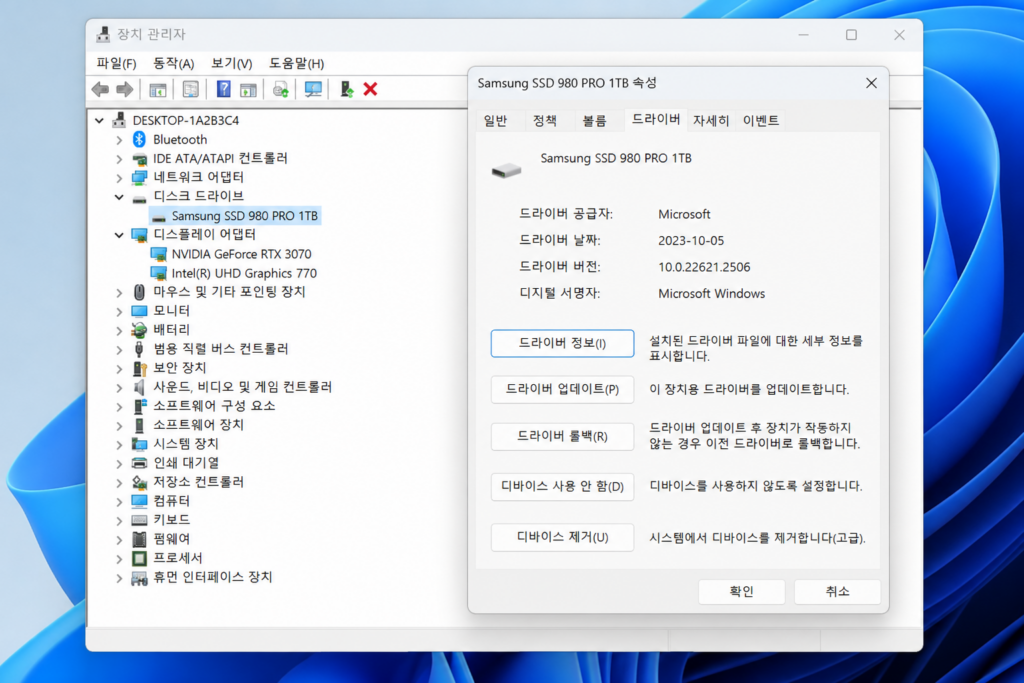Click the DESKTOP-1A2B3C4 computer icon
Screen dimensions: 1024x683
coord(119,119)
